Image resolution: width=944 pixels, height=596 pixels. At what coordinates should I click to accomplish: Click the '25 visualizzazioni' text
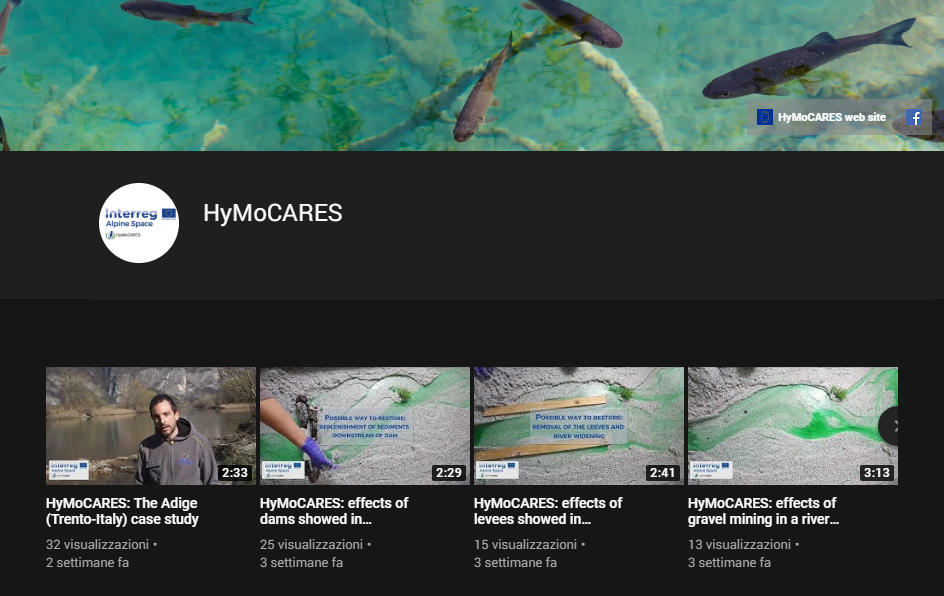(311, 544)
